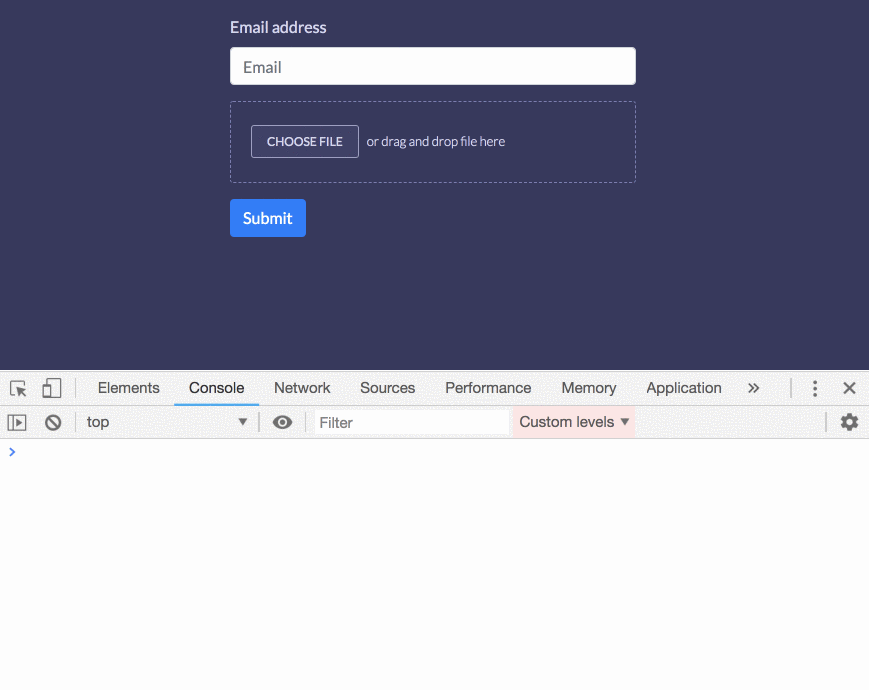Close the DevTools panel
The width and height of the screenshot is (869, 690).
tap(849, 389)
